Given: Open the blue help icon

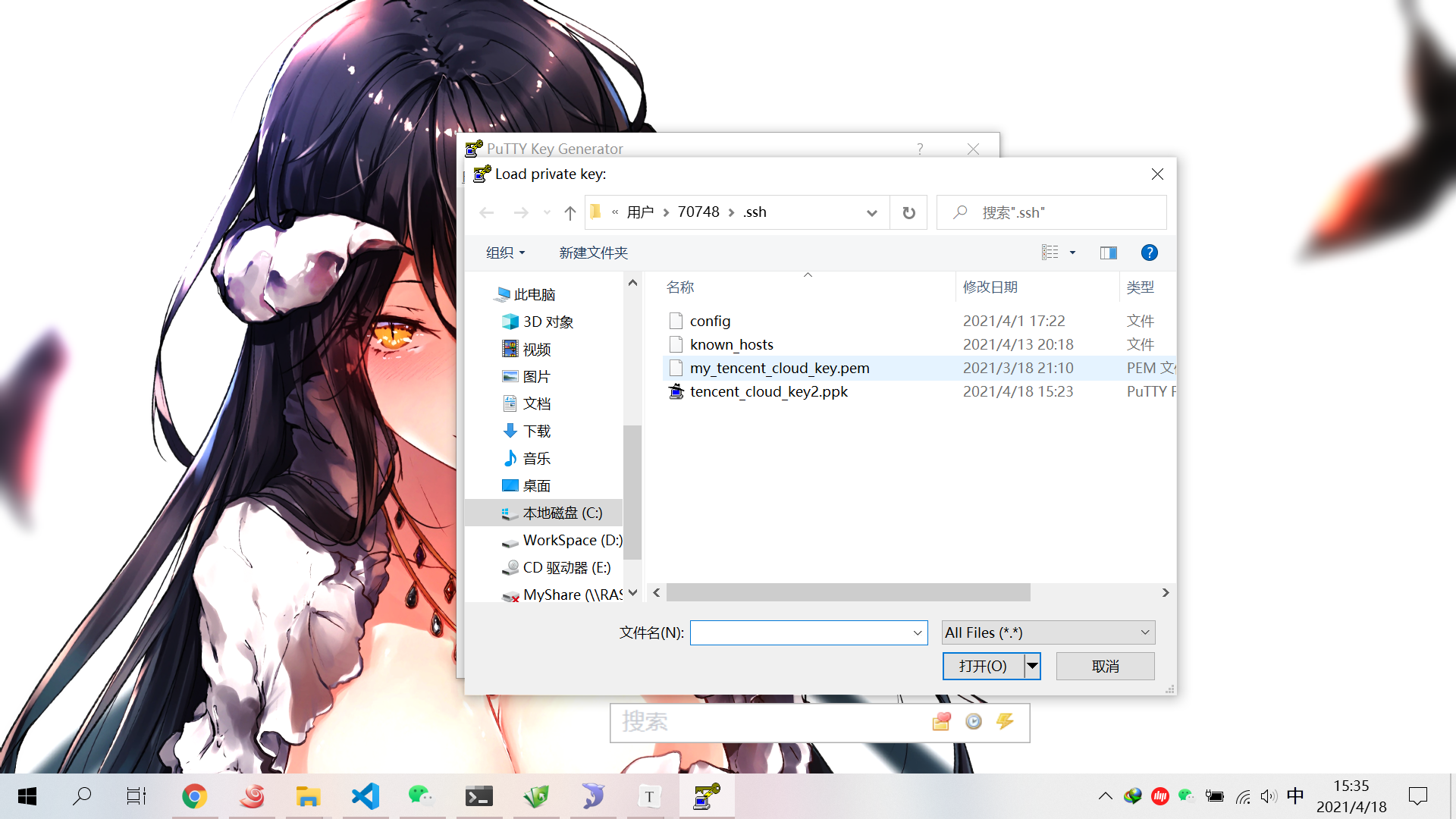Looking at the screenshot, I should tap(1150, 253).
